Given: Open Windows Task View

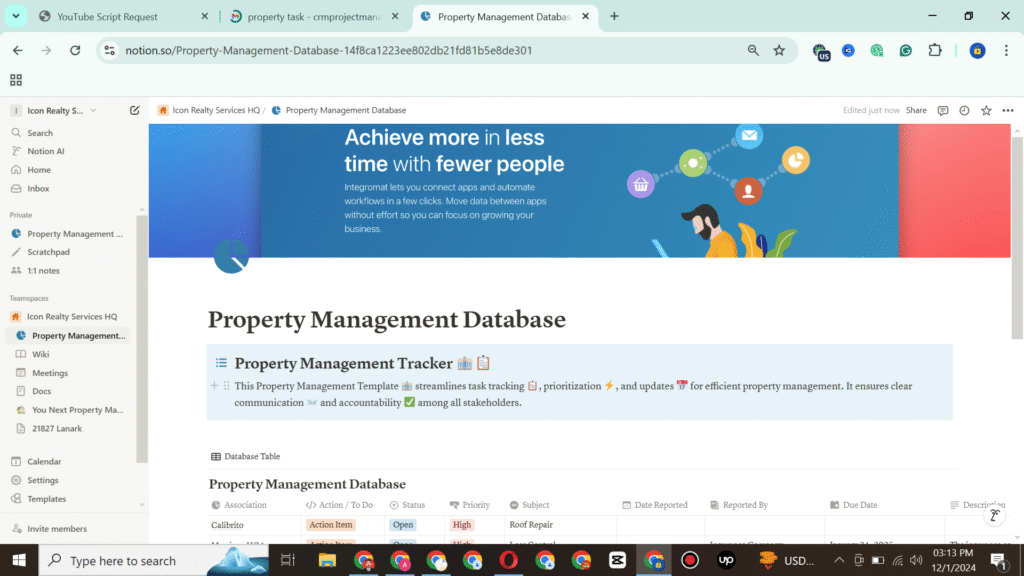Looking at the screenshot, I should coord(287,560).
